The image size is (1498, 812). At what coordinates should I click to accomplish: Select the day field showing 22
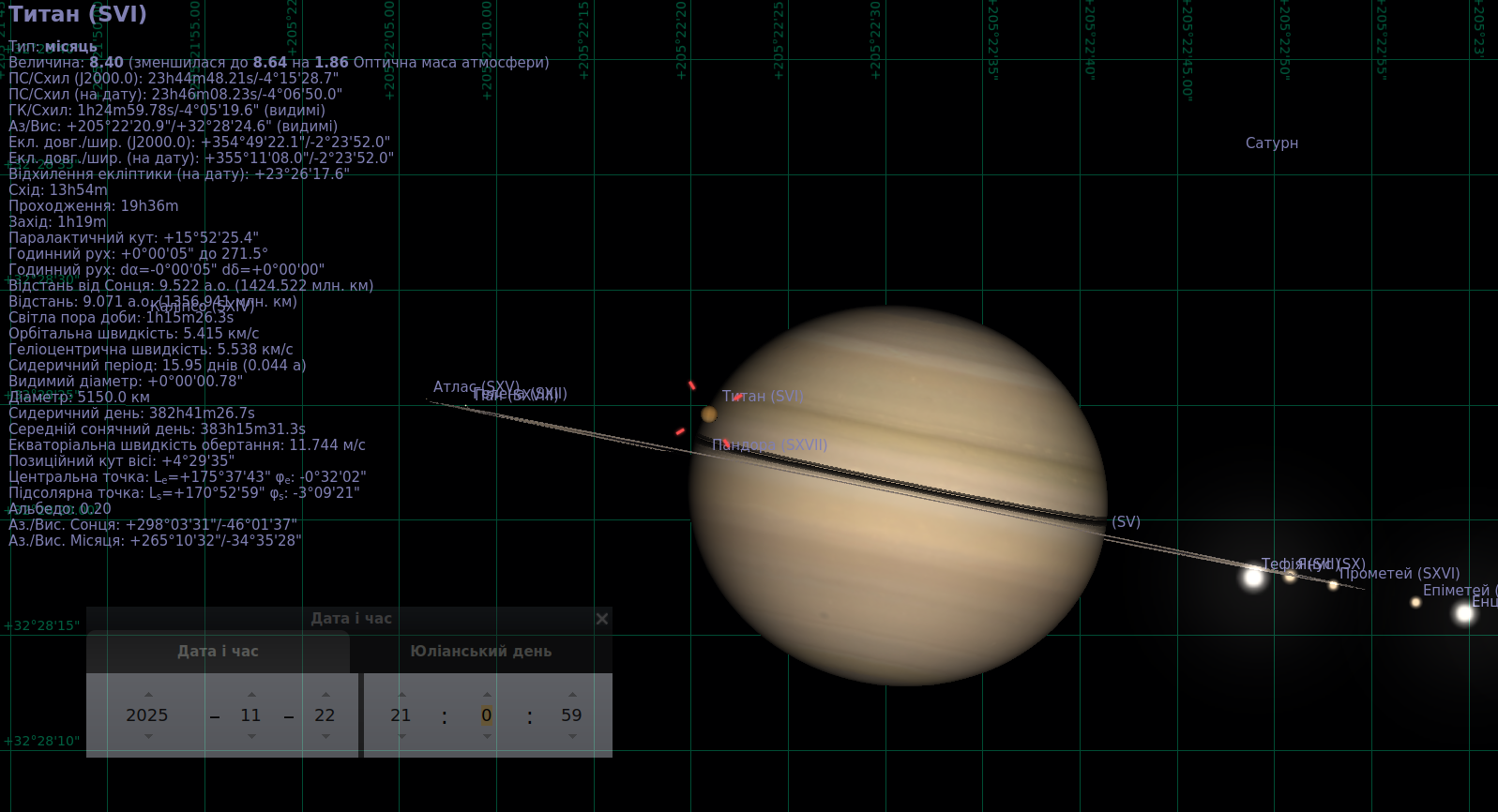(325, 715)
